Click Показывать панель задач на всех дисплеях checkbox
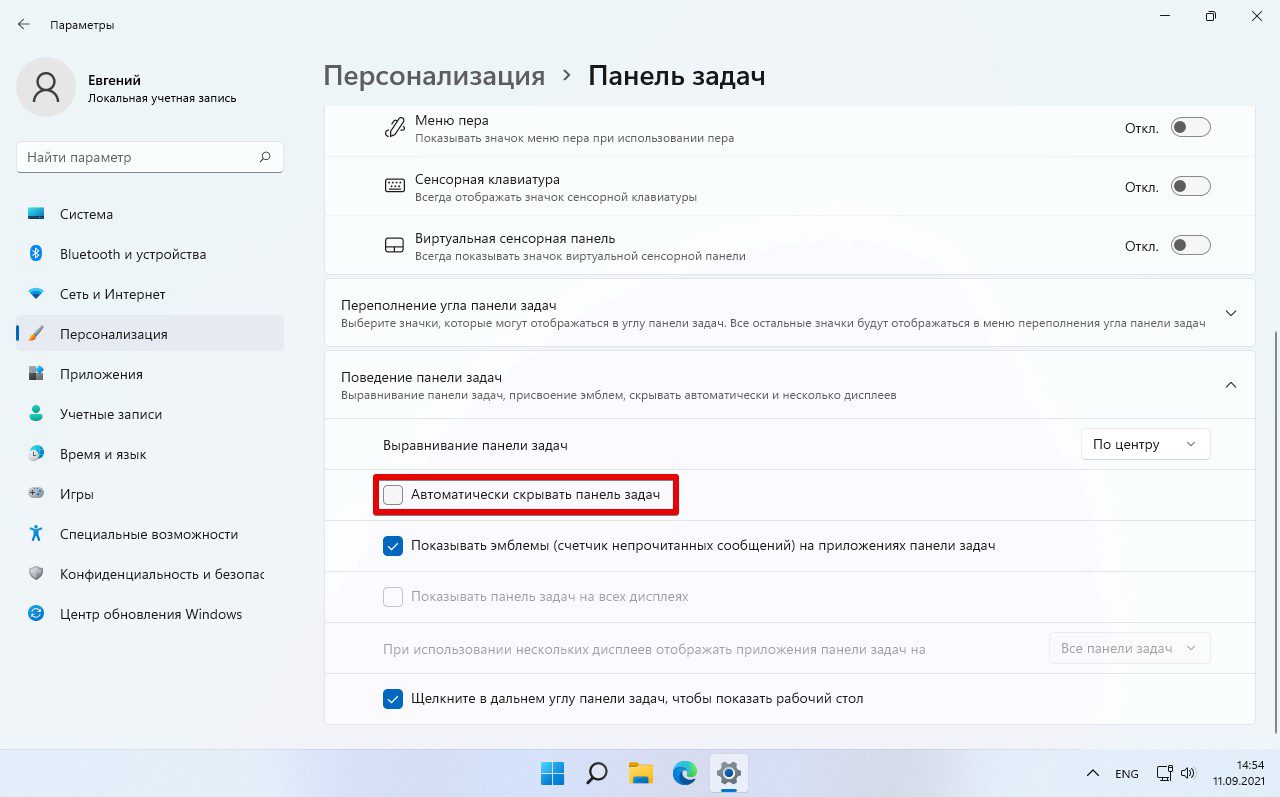1280x797 pixels. [393, 597]
